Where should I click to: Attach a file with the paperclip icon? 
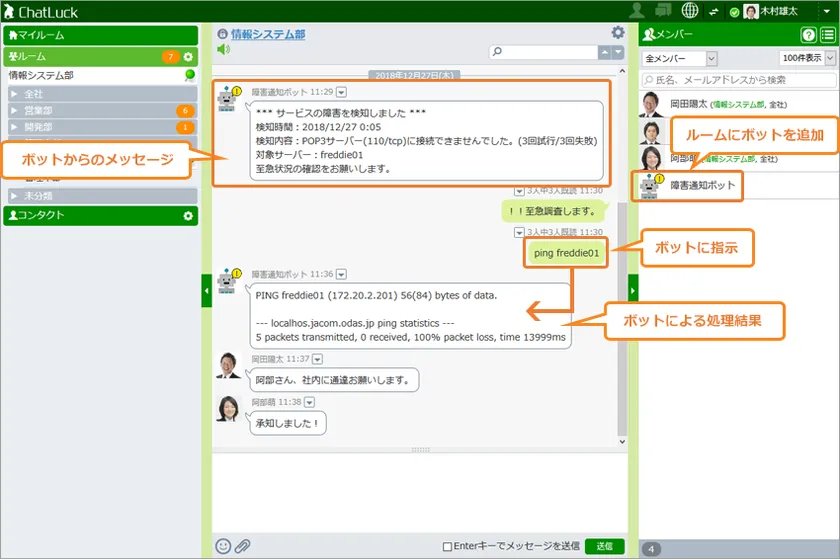point(241,546)
